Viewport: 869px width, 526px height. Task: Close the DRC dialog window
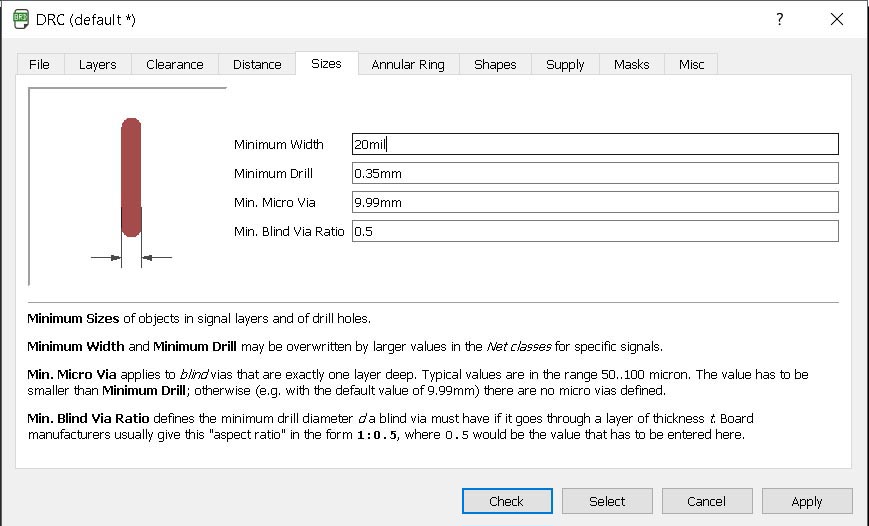click(x=837, y=19)
